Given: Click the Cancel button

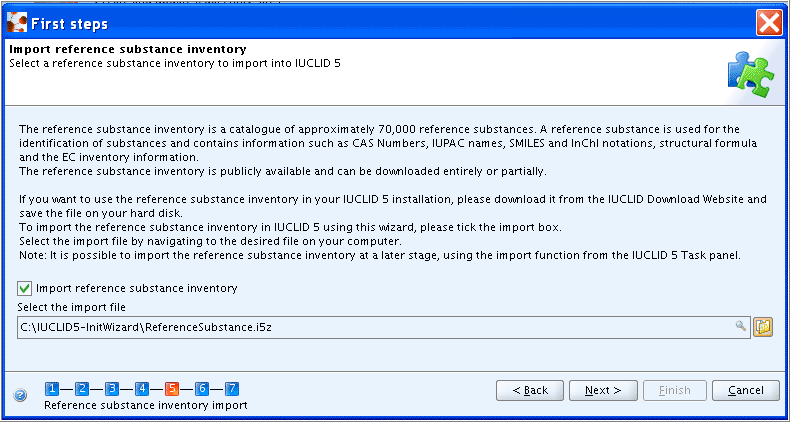Looking at the screenshot, I should [746, 390].
